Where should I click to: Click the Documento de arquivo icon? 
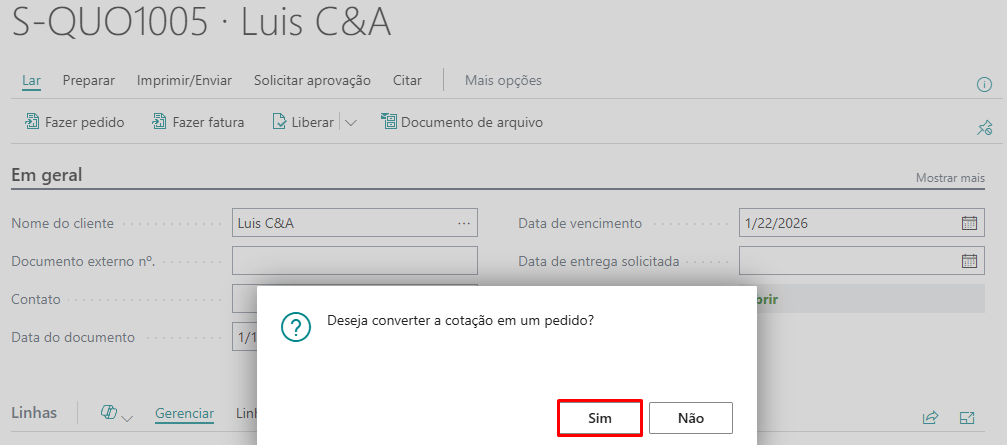[389, 123]
